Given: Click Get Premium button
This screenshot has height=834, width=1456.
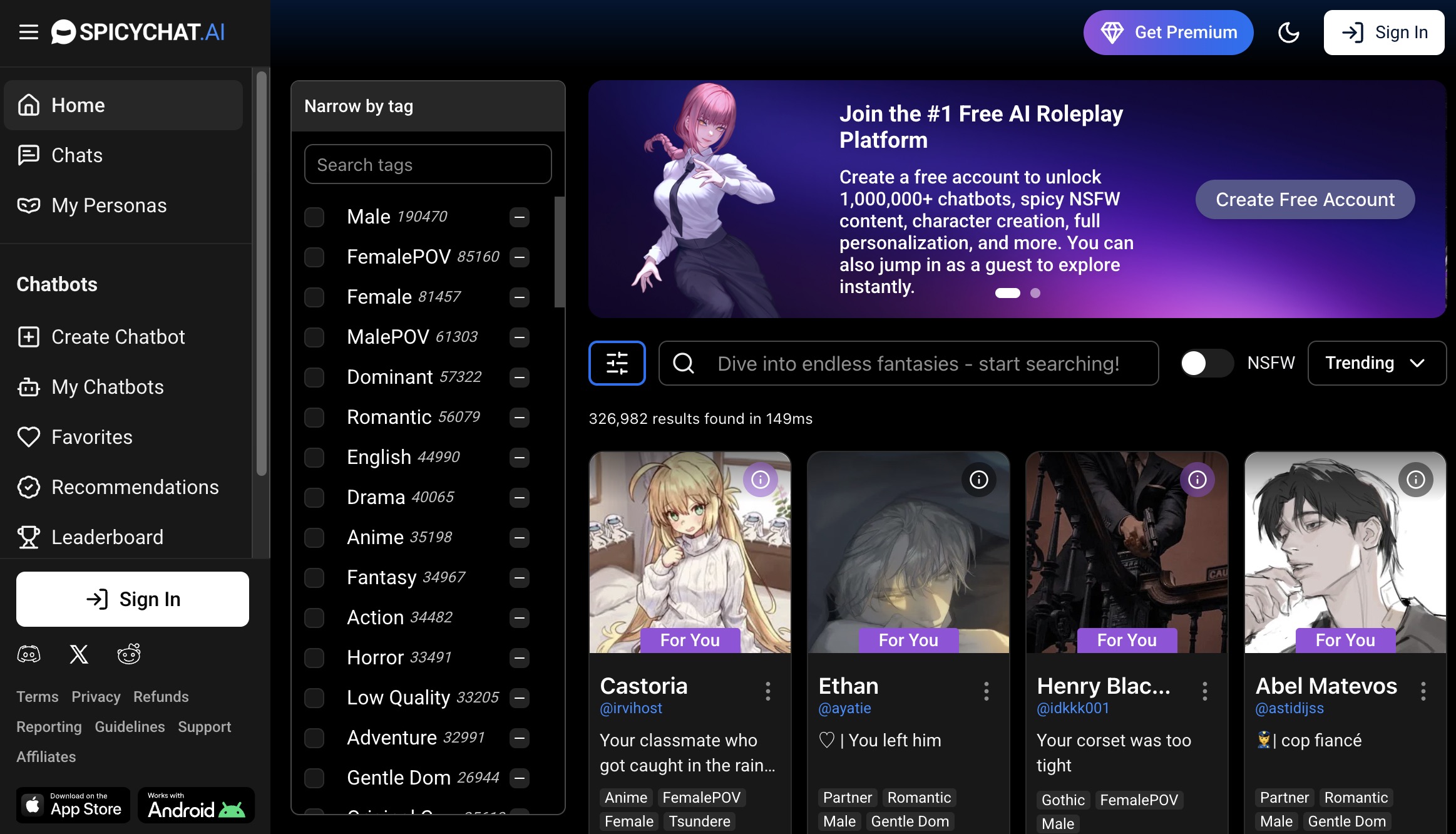Looking at the screenshot, I should coord(1168,33).
